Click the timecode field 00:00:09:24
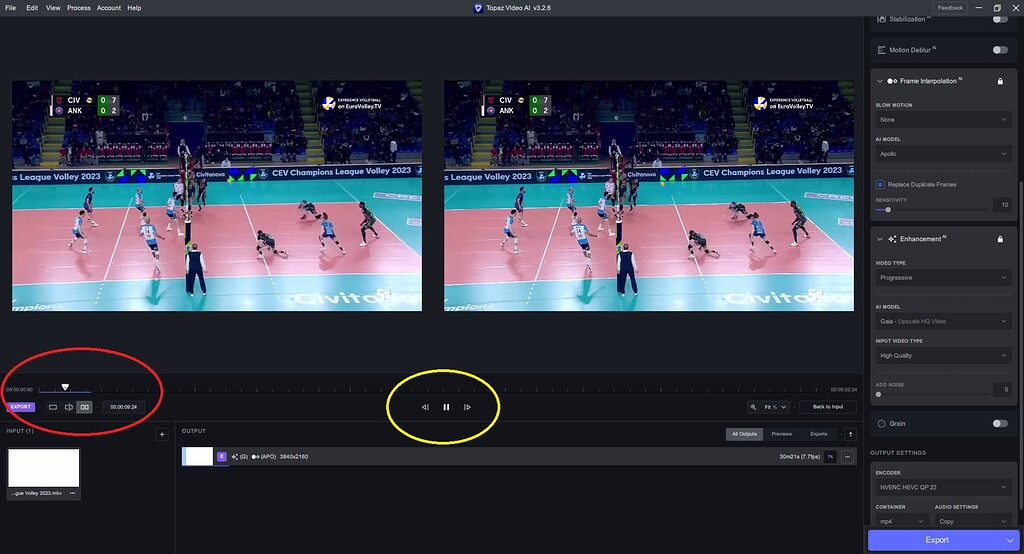This screenshot has height=554, width=1024. 123,407
